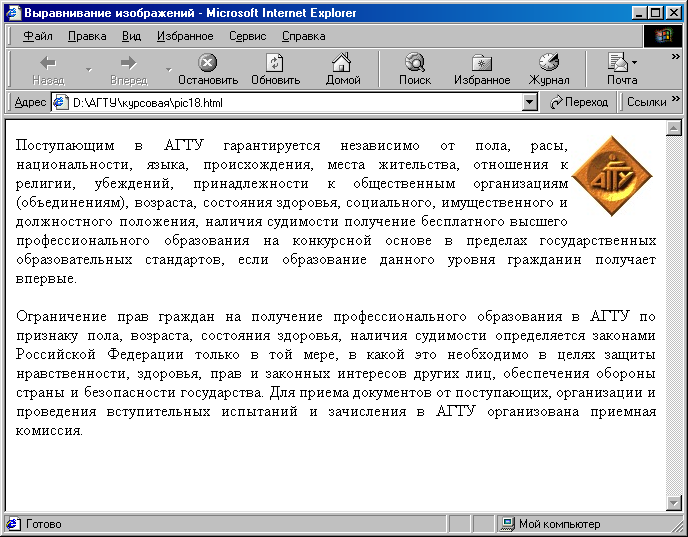Close the Internet Explorer window
This screenshot has width=688, height=537.
pyautogui.click(x=674, y=13)
